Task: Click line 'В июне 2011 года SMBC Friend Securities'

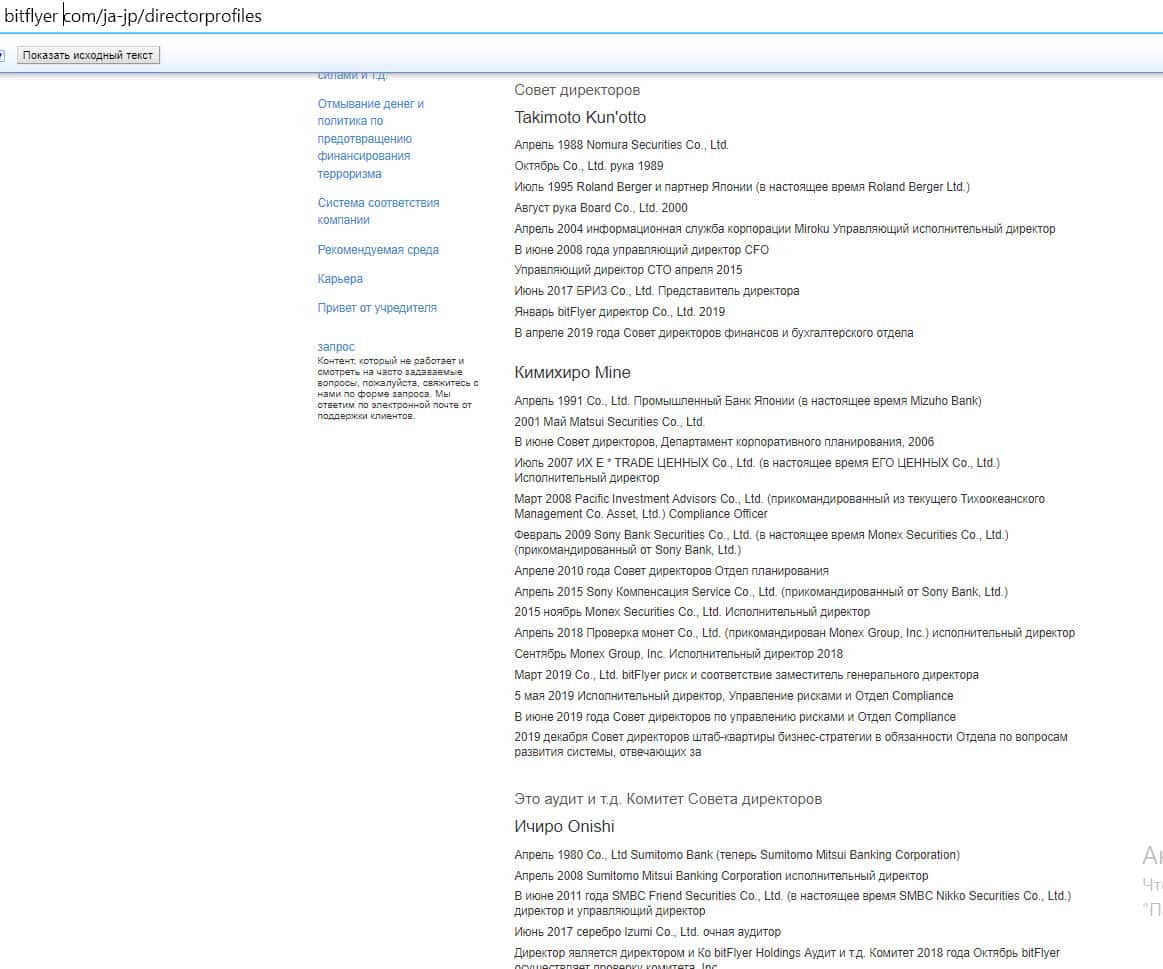Action: click(x=793, y=903)
